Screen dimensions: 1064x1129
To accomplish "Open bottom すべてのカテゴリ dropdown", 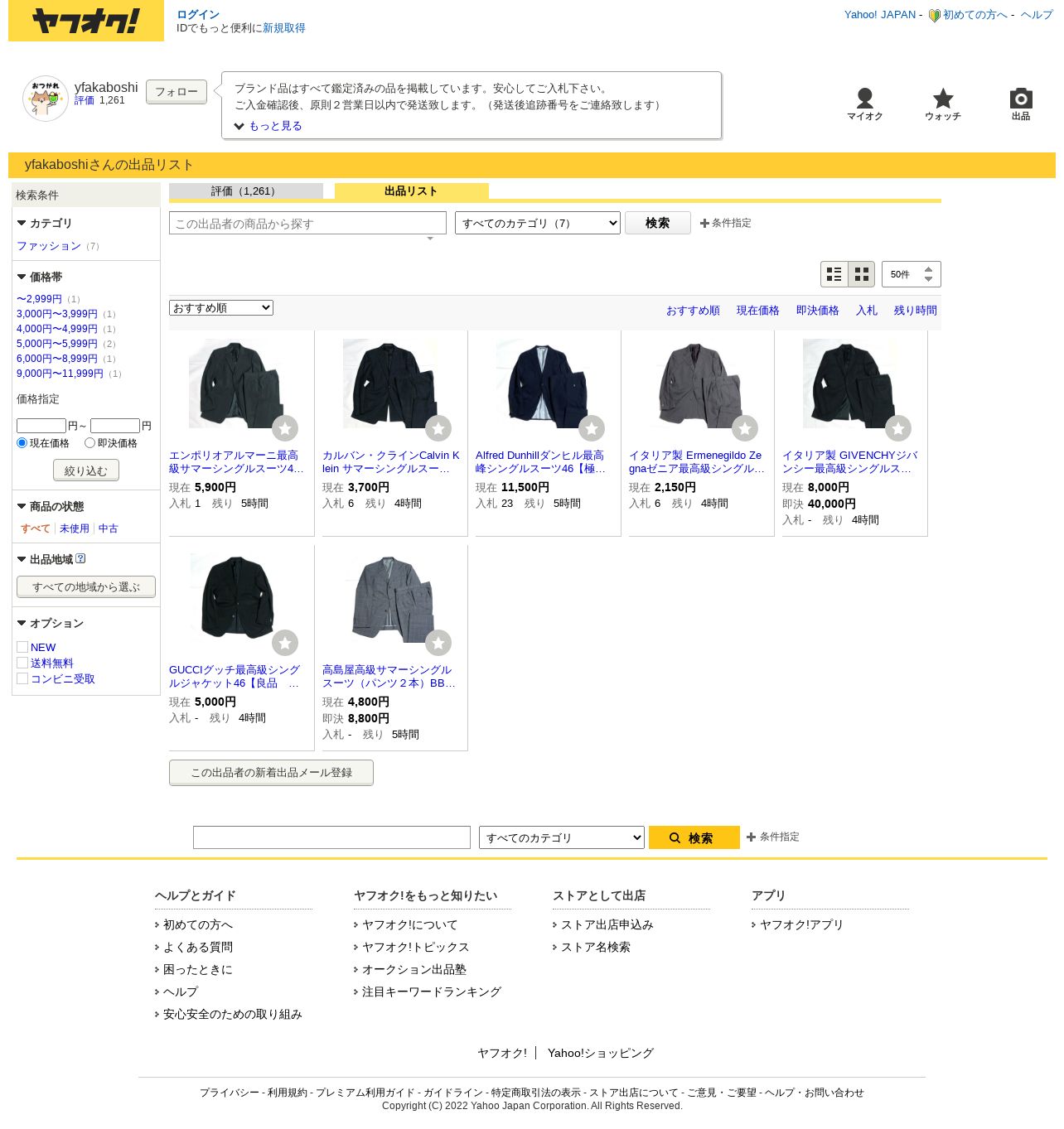I will (562, 837).
